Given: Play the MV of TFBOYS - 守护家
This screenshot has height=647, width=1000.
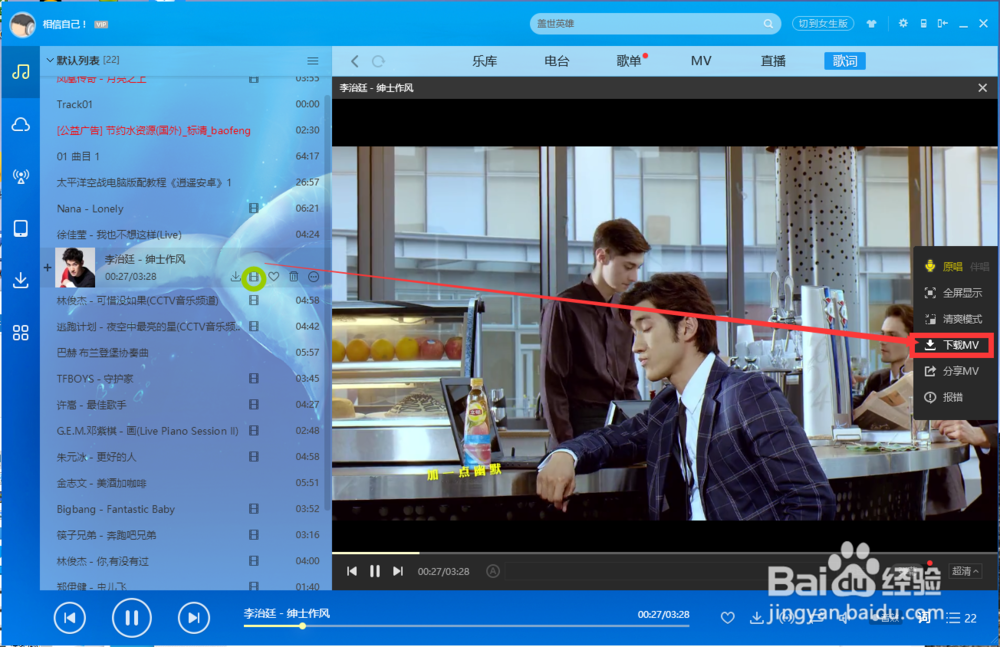Looking at the screenshot, I should (253, 378).
